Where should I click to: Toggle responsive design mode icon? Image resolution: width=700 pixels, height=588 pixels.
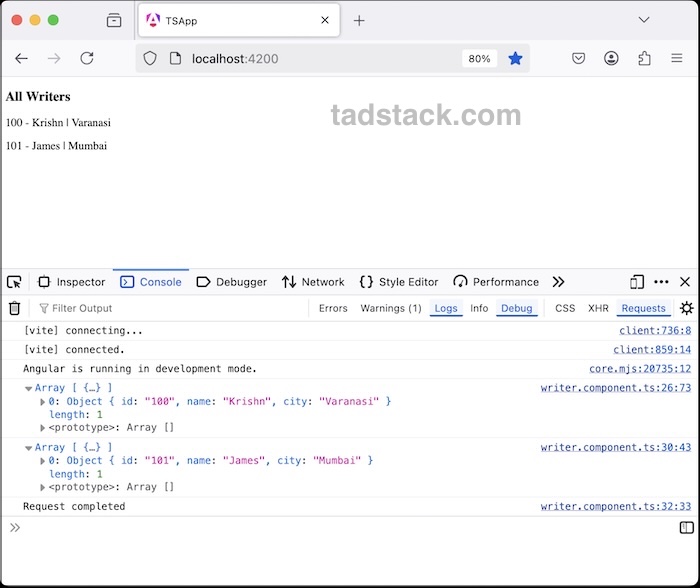[637, 282]
